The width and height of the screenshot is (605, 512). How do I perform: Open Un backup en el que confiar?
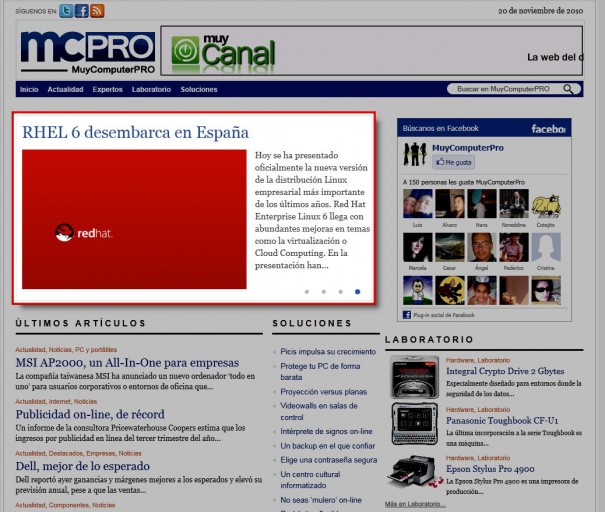click(328, 446)
